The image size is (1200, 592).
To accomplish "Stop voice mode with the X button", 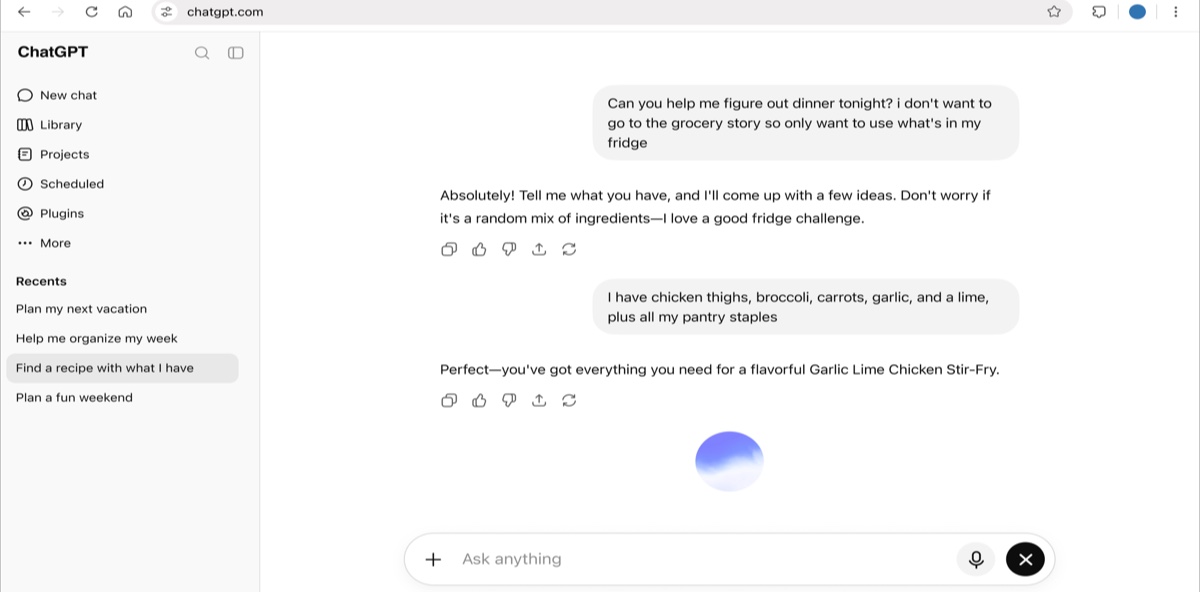I will pos(1025,559).
